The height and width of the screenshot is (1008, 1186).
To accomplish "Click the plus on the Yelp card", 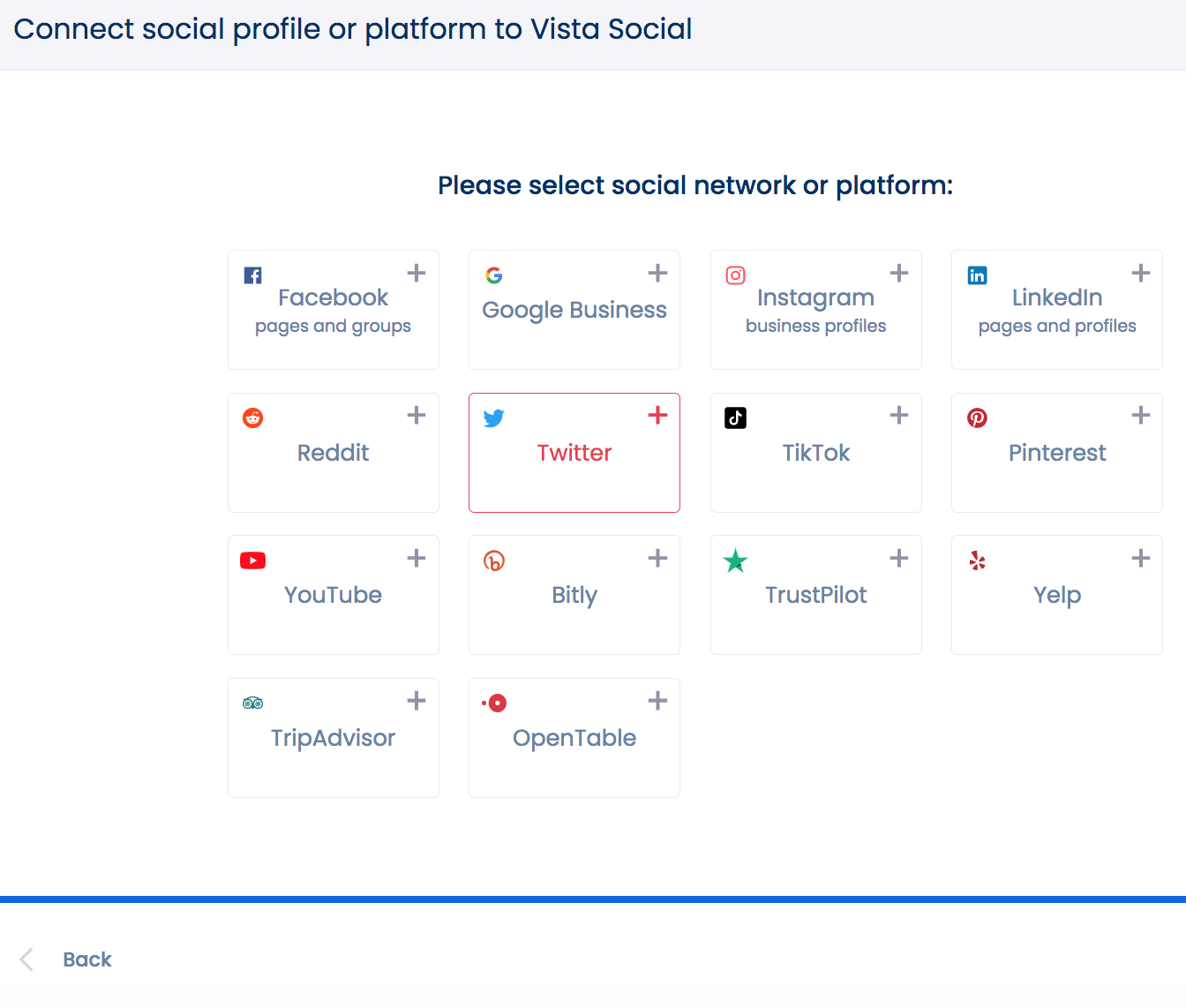I will 1140,558.
